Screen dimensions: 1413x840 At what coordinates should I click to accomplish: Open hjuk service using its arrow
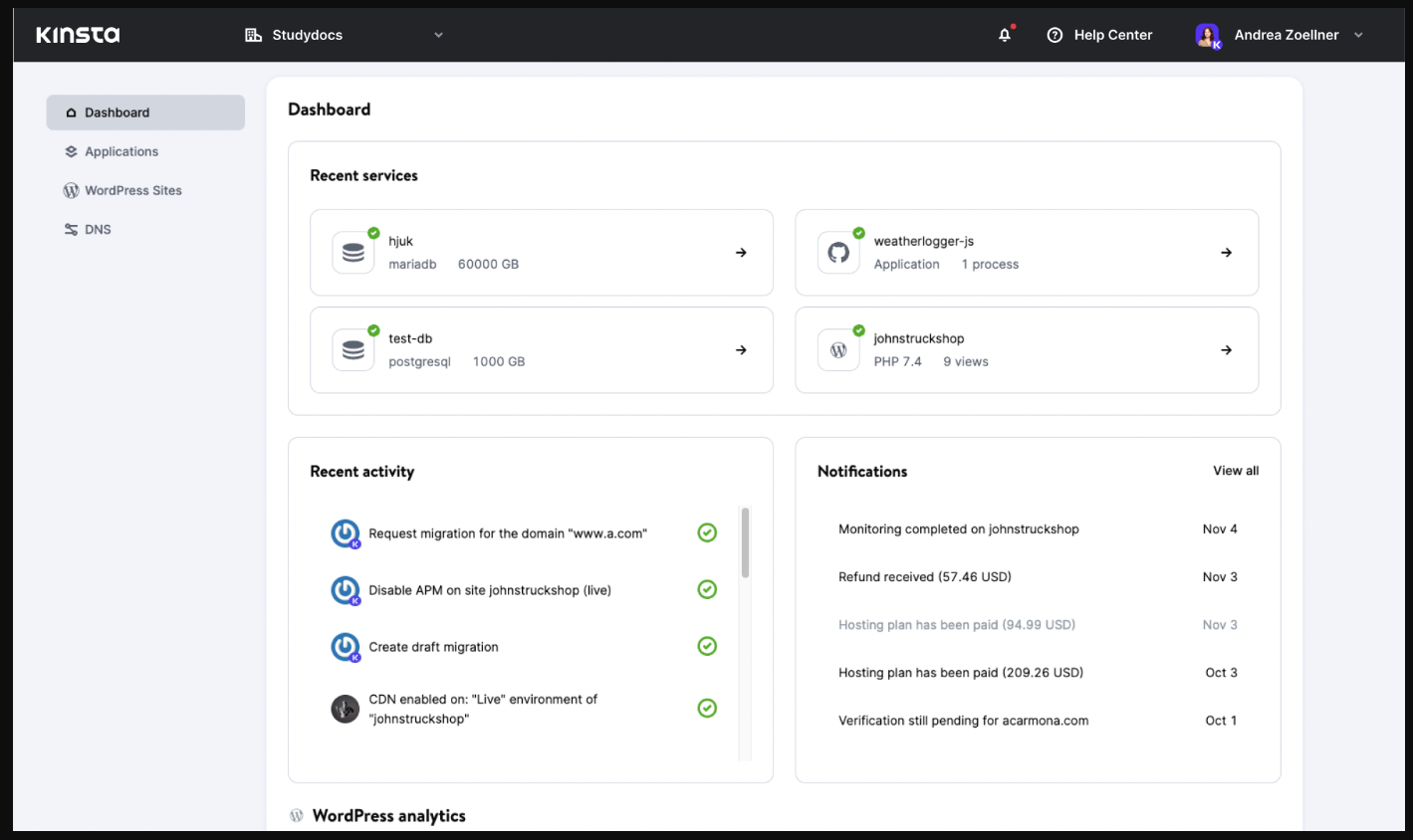pos(741,253)
